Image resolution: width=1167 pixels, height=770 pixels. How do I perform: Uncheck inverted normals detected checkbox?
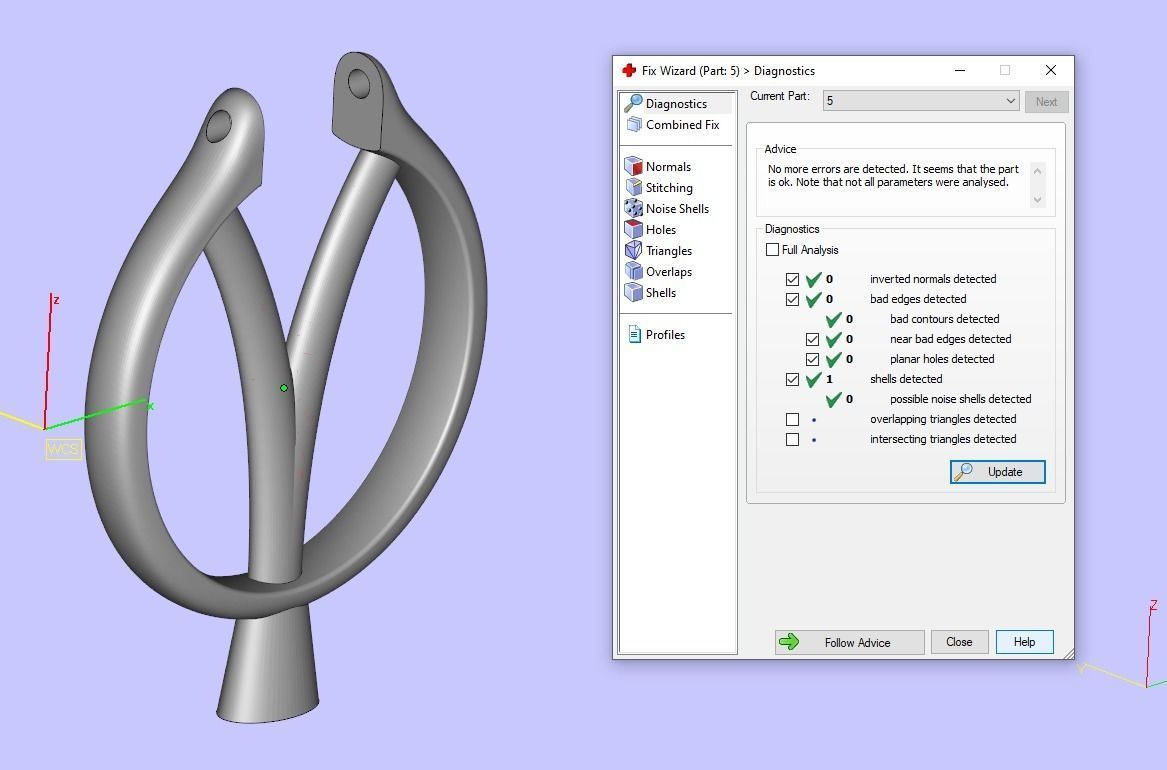click(x=793, y=280)
